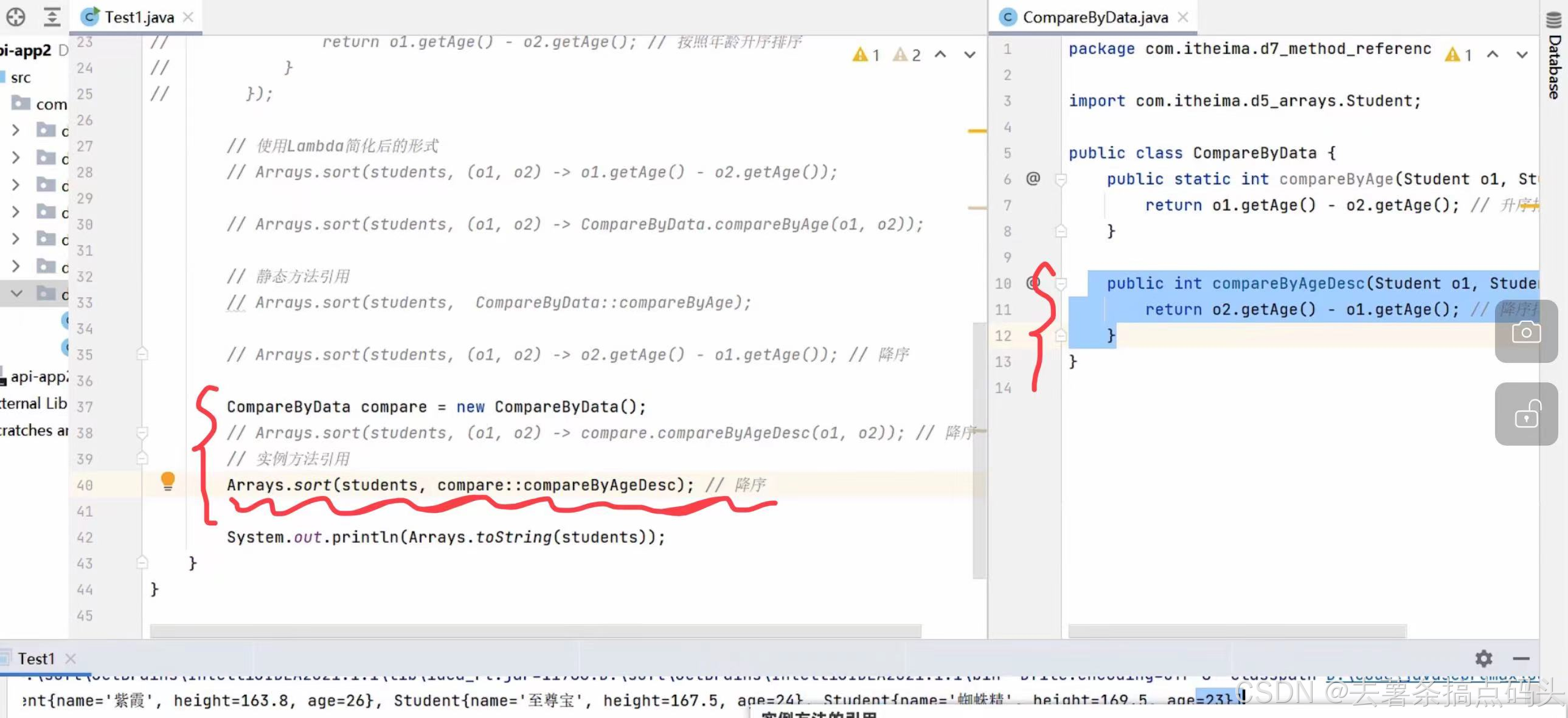Expand the fourth package folder in project tree
Viewport: 1568px width, 718px height.
coord(16,212)
